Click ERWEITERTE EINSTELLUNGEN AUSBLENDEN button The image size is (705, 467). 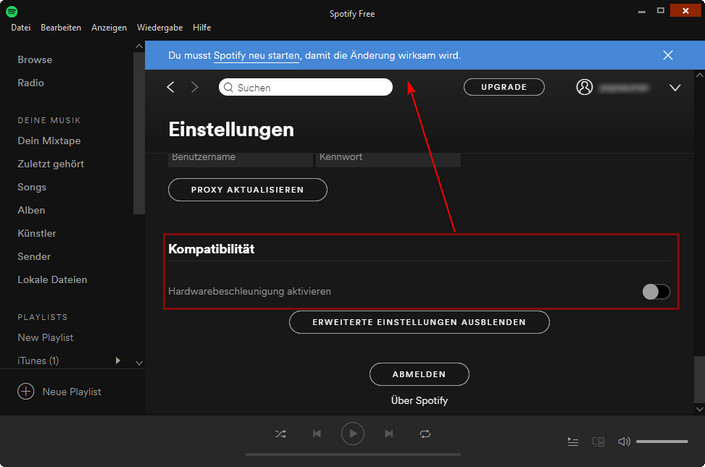(x=419, y=322)
